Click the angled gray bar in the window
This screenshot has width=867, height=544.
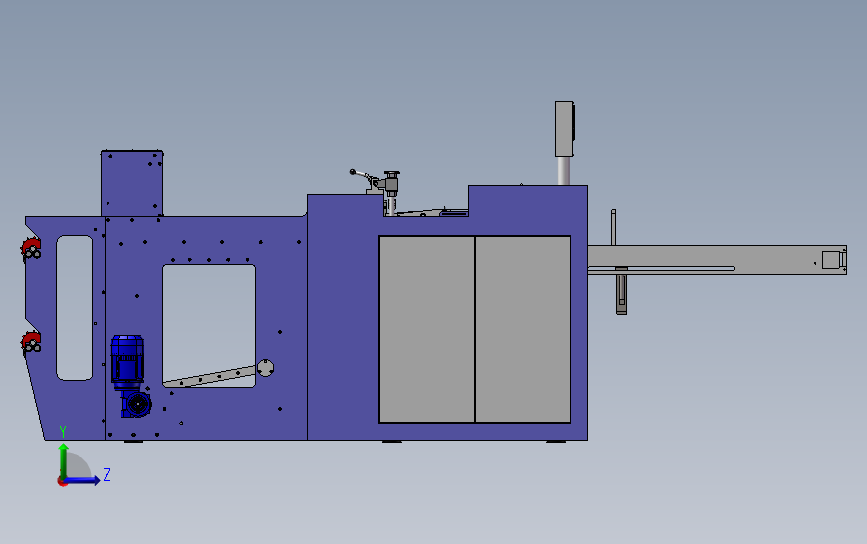click(x=210, y=376)
